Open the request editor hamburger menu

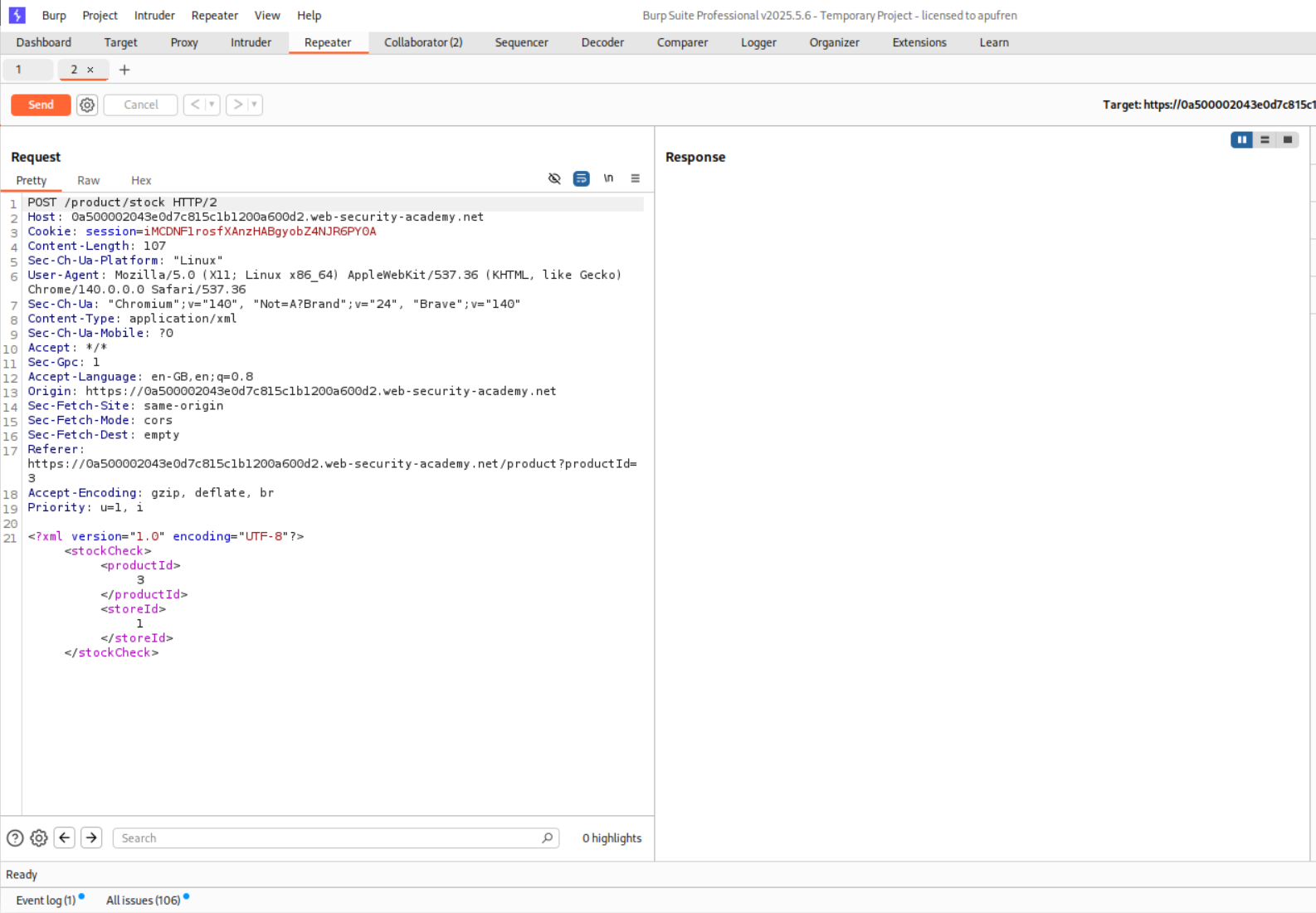click(x=635, y=178)
